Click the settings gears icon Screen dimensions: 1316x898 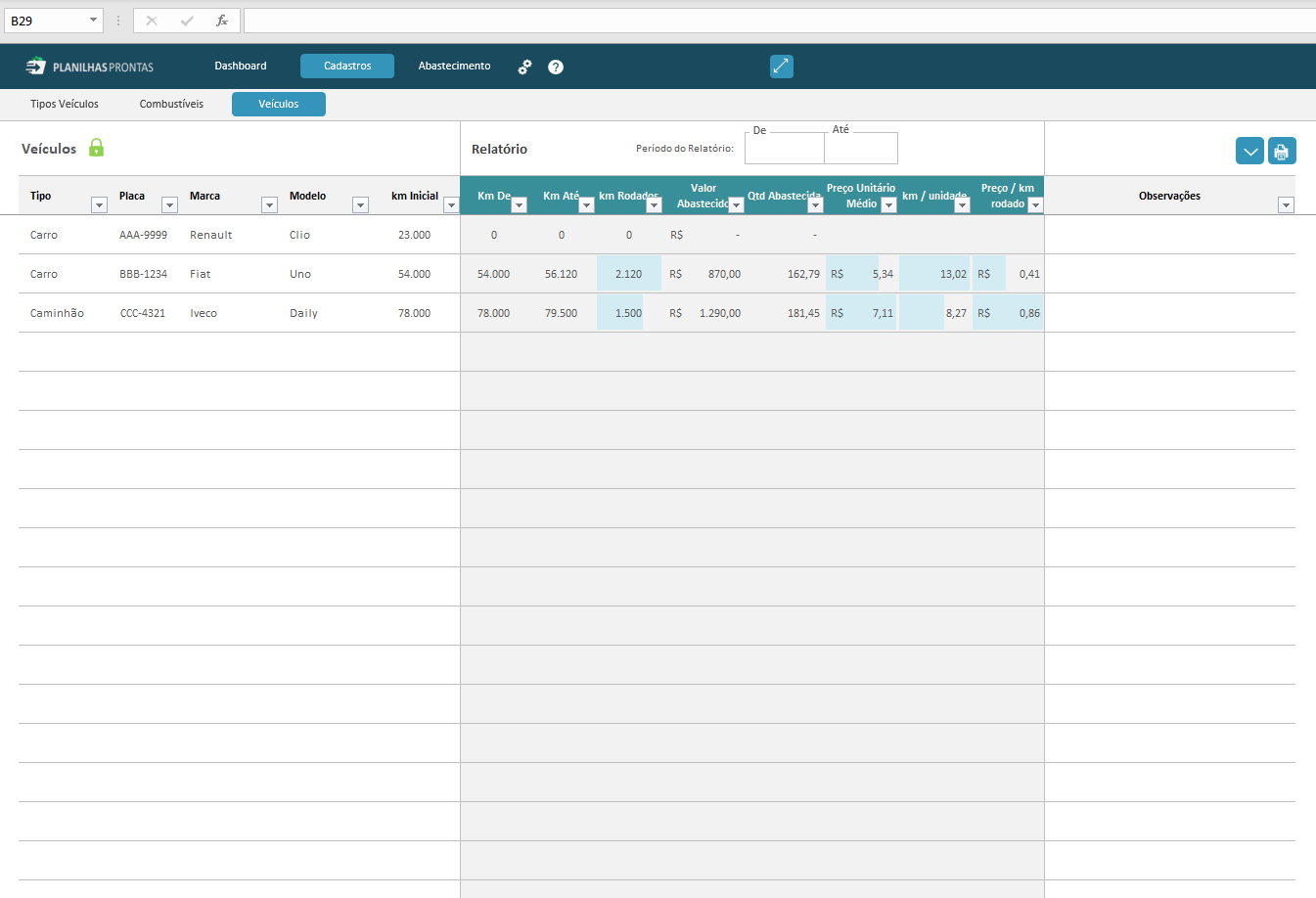click(x=525, y=67)
